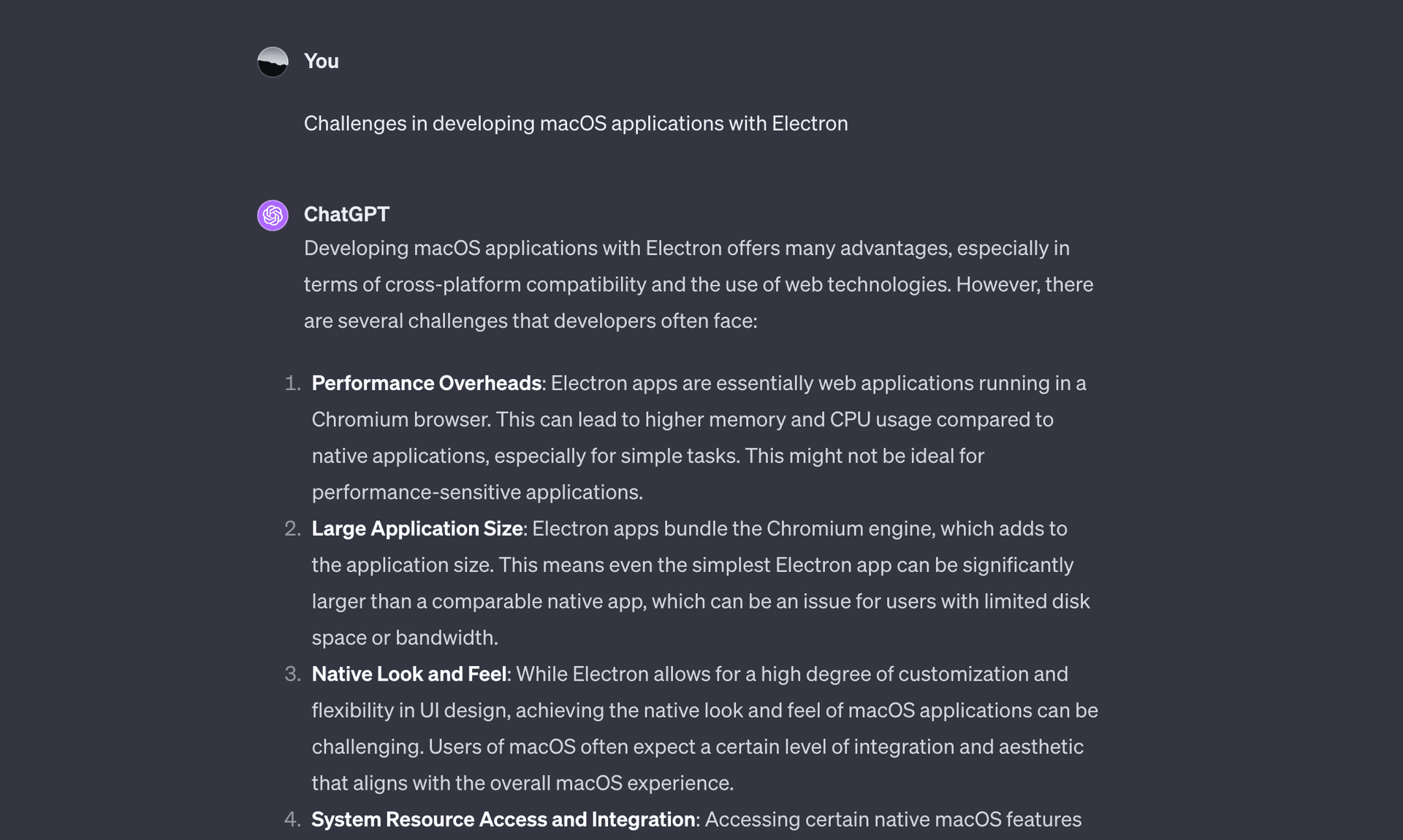Click list number 3 marker

click(x=292, y=674)
